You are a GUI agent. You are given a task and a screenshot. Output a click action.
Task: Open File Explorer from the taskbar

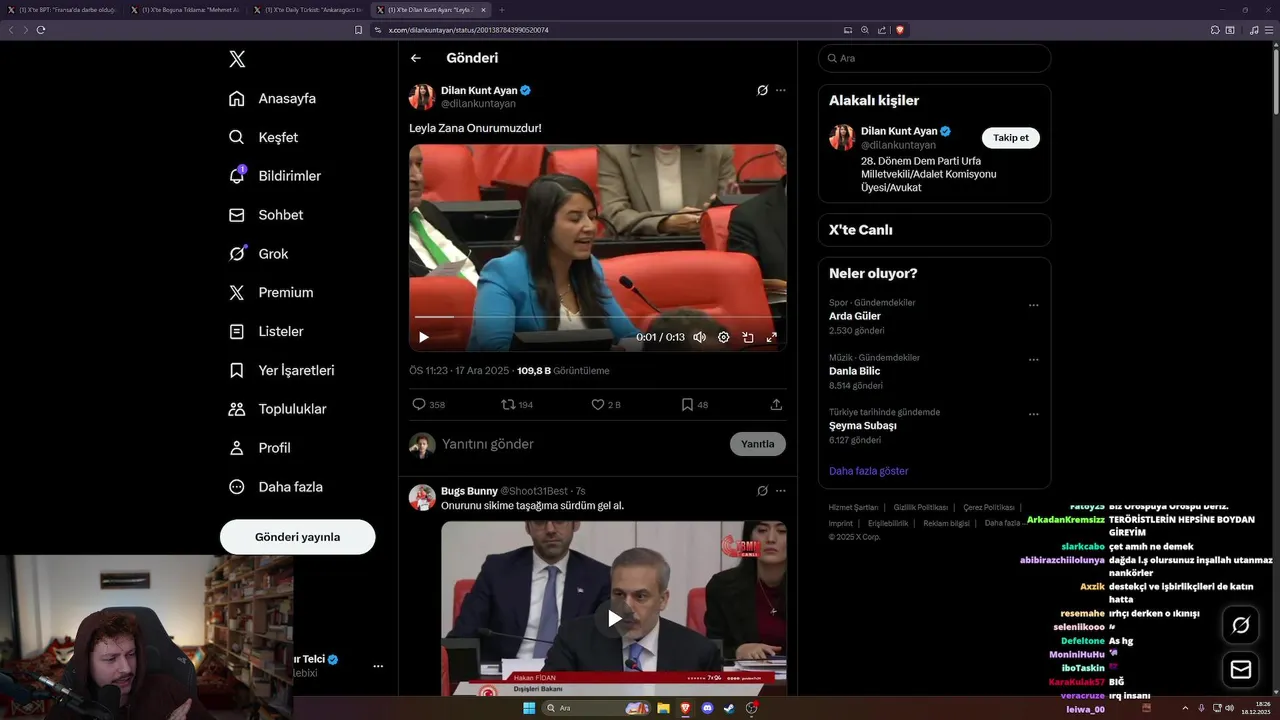[663, 708]
